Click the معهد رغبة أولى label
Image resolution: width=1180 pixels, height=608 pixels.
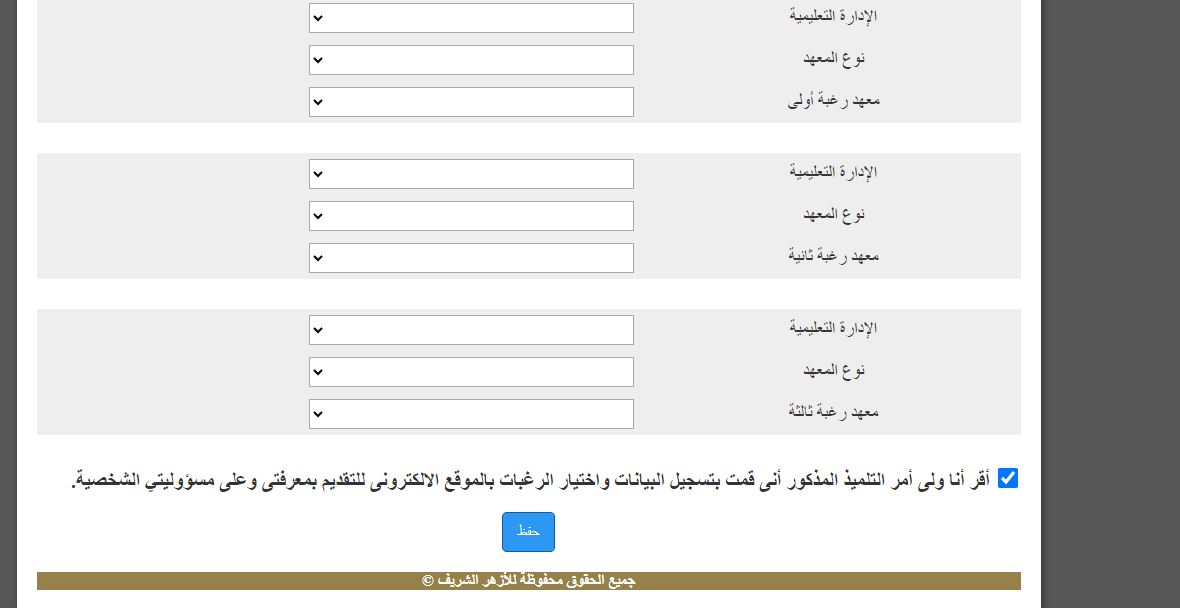pos(834,100)
